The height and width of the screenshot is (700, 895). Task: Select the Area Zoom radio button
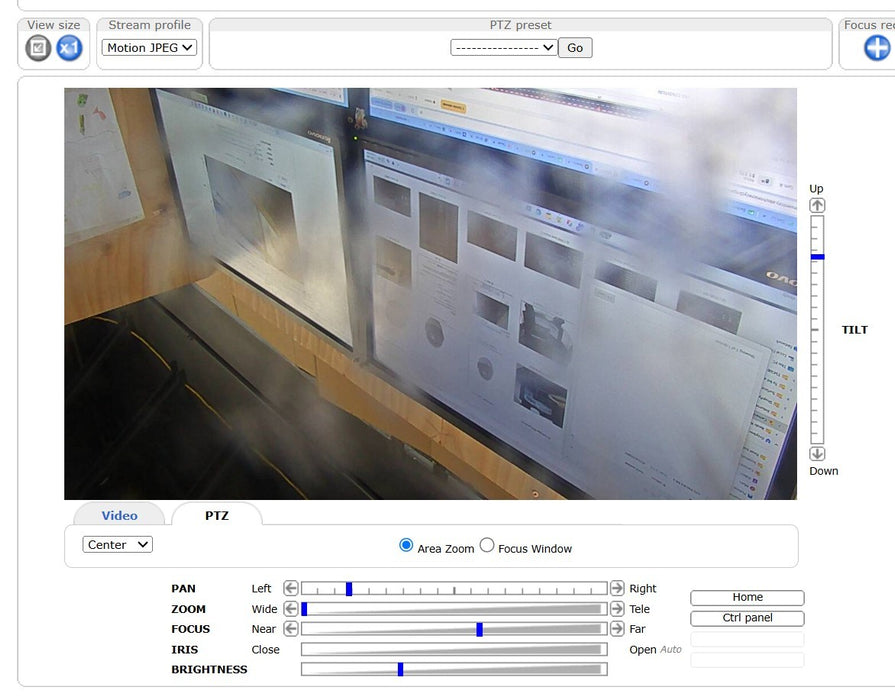pos(406,545)
